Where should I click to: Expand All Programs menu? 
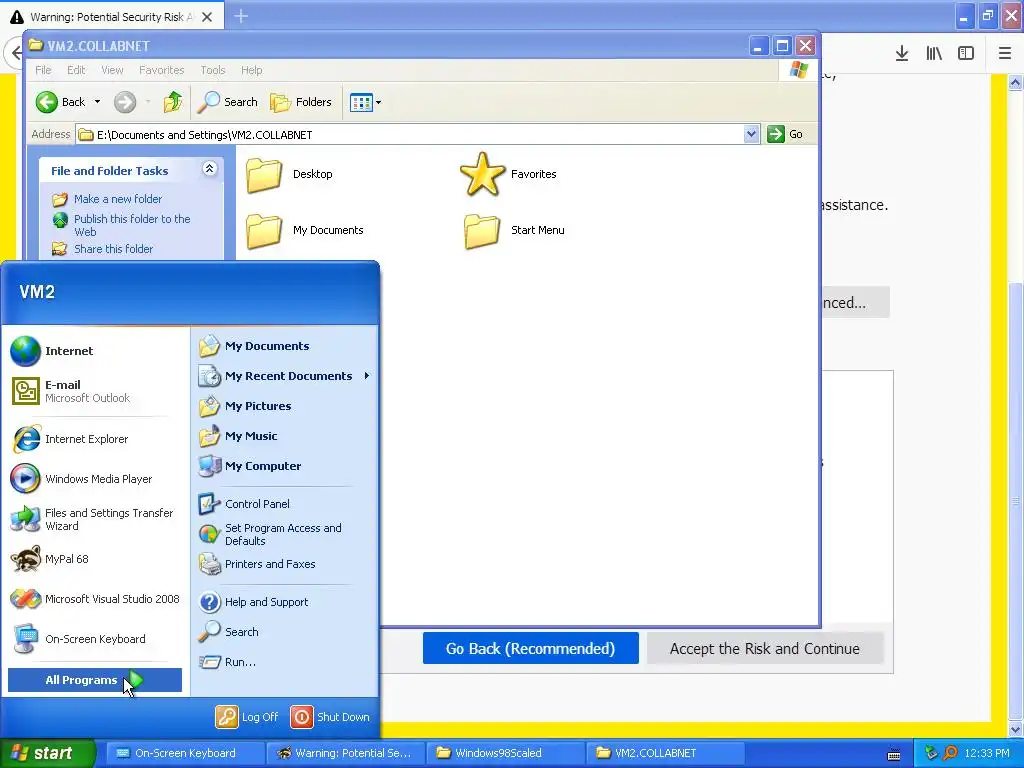tap(95, 680)
